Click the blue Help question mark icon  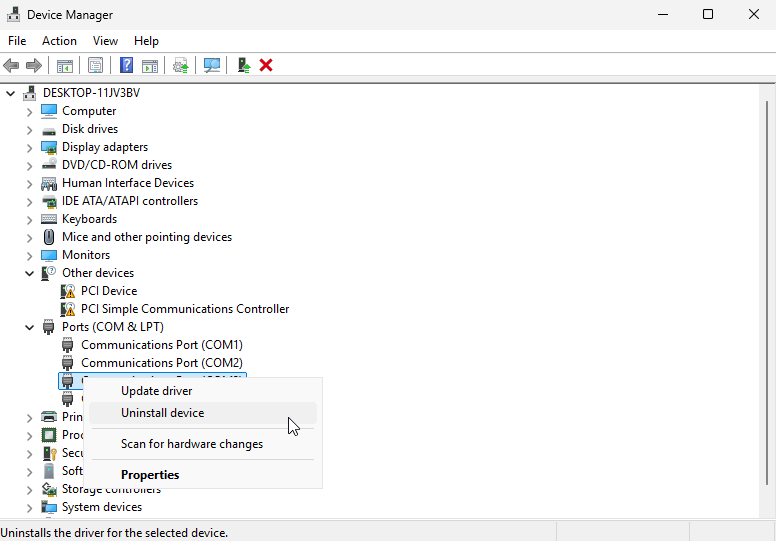click(127, 65)
